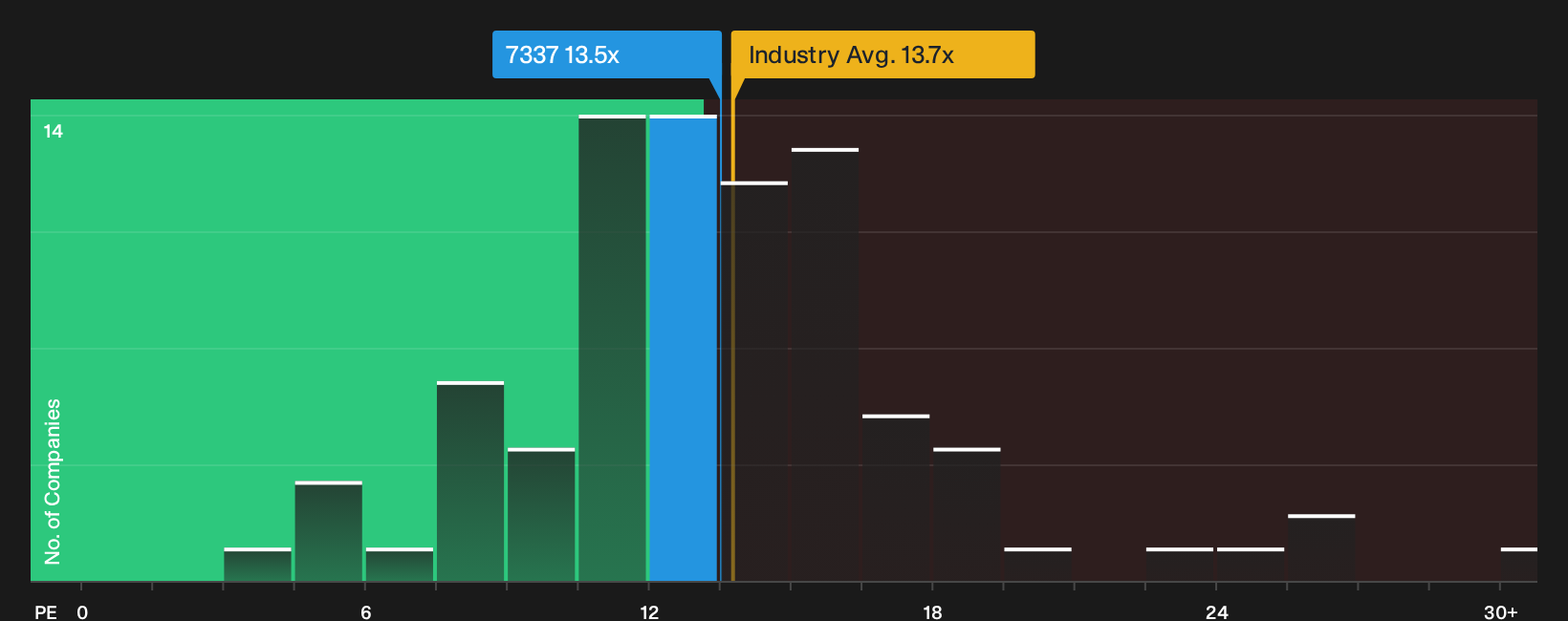Image resolution: width=1568 pixels, height=621 pixels.
Task: Click the x-axis label 12
Action: click(649, 611)
